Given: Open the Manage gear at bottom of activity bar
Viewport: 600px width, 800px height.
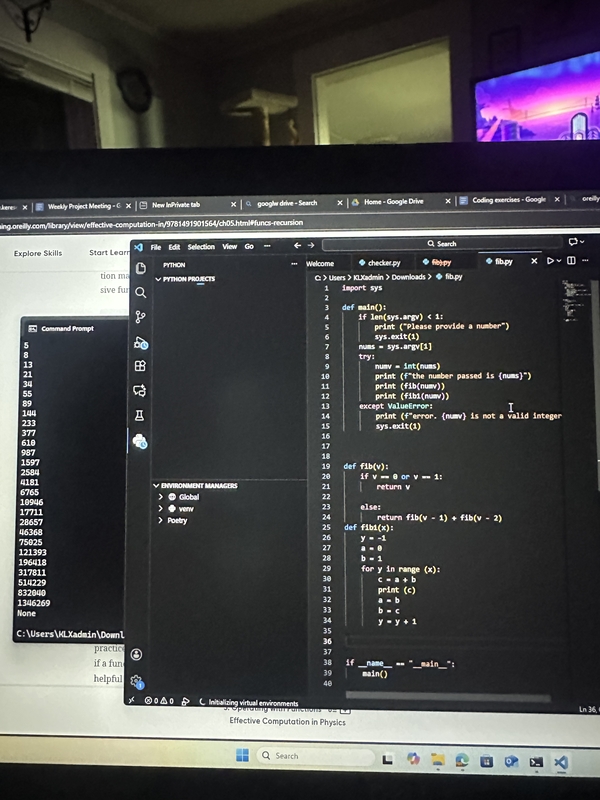Looking at the screenshot, I should (137, 681).
